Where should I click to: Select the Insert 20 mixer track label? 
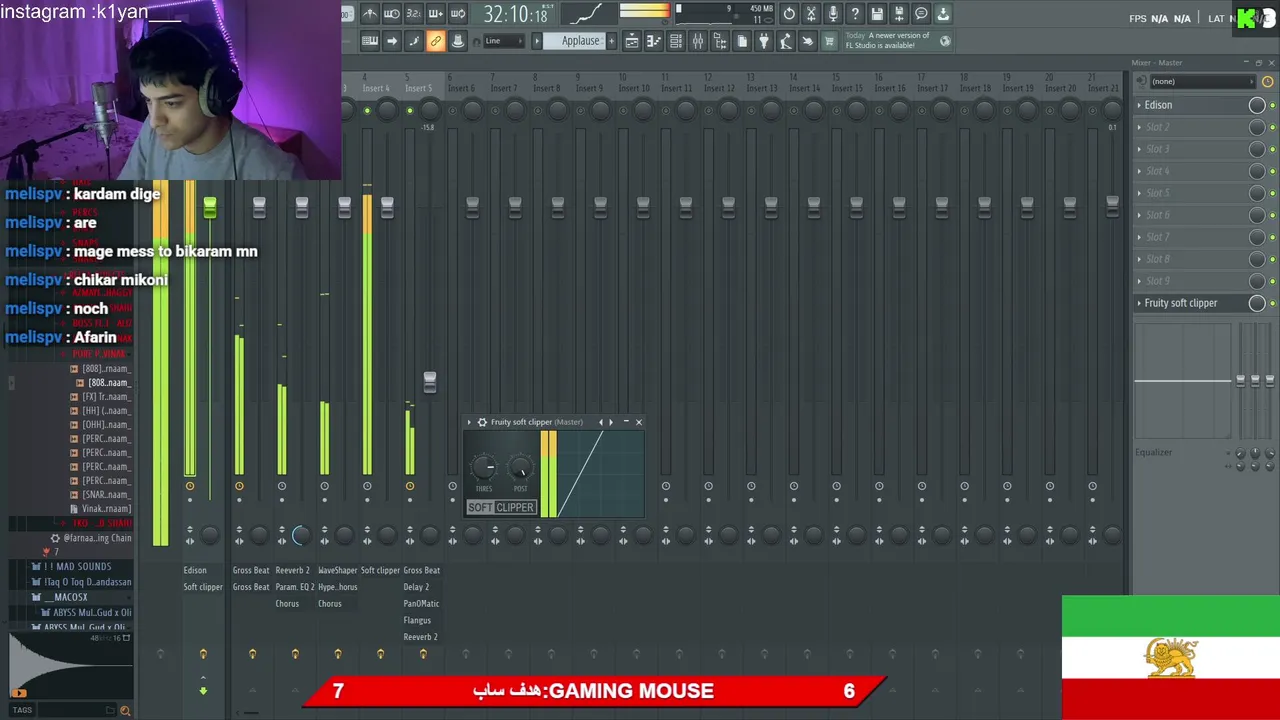tap(1060, 88)
